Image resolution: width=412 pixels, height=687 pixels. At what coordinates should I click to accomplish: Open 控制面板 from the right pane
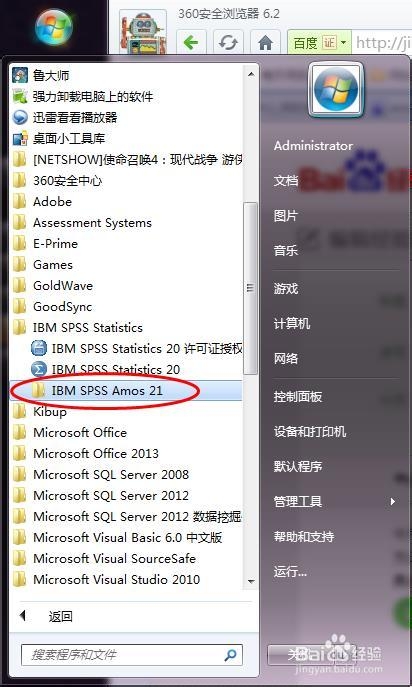tap(298, 396)
